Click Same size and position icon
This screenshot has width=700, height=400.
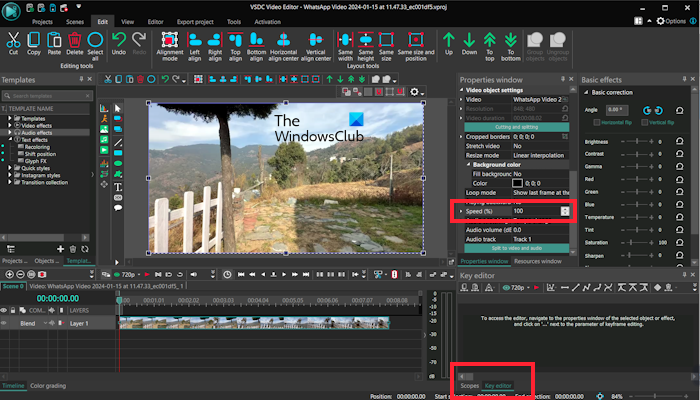[x=416, y=40]
